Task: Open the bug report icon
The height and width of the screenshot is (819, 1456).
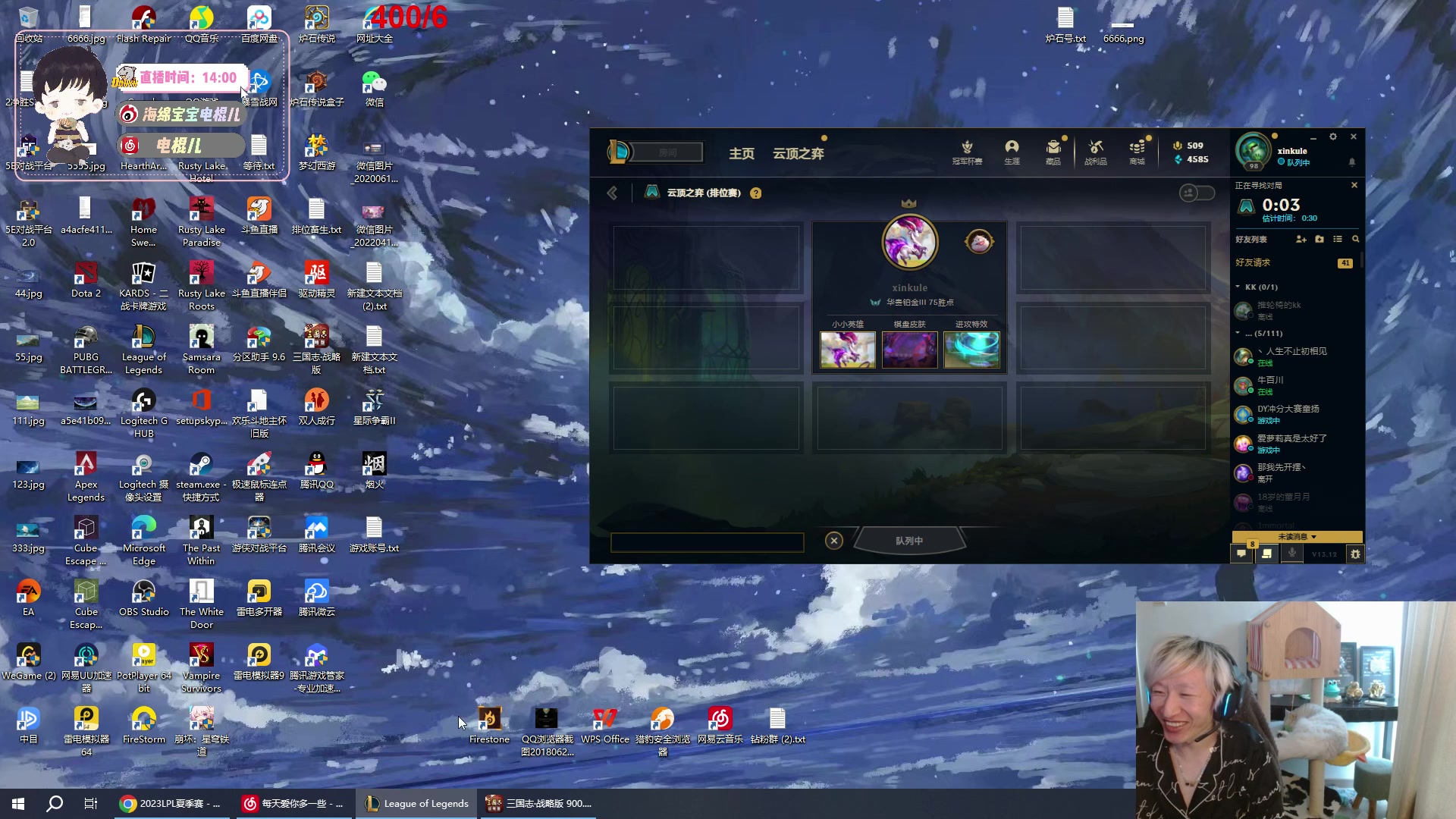Action: coord(1355,554)
